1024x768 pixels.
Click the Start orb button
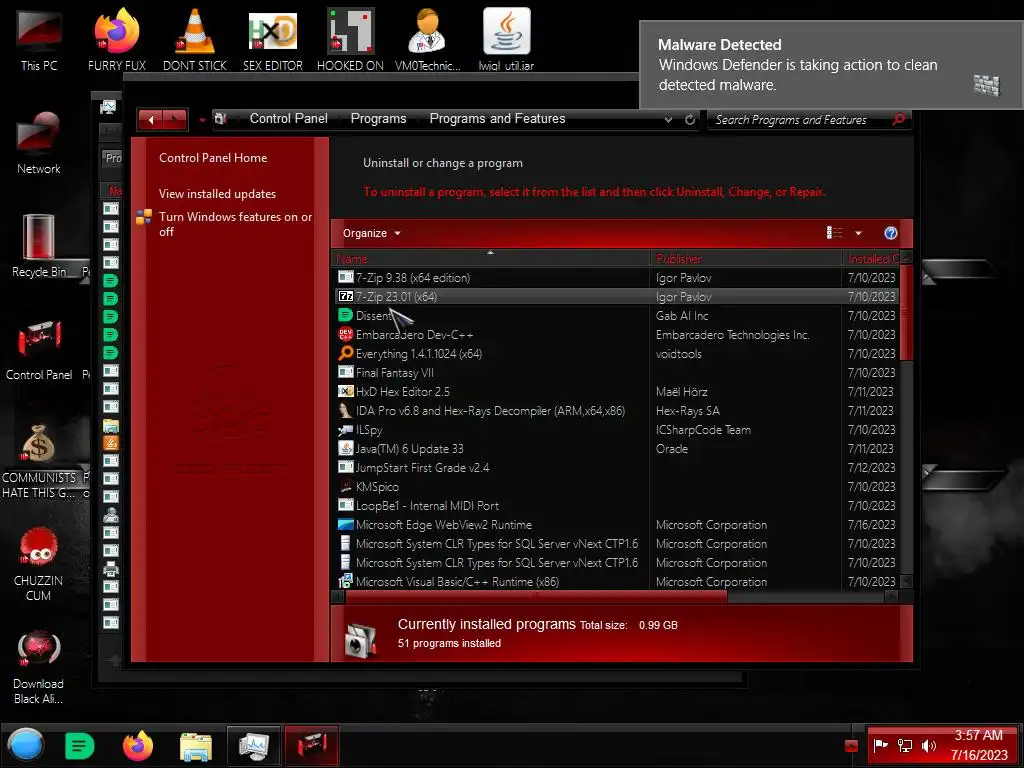[x=26, y=745]
